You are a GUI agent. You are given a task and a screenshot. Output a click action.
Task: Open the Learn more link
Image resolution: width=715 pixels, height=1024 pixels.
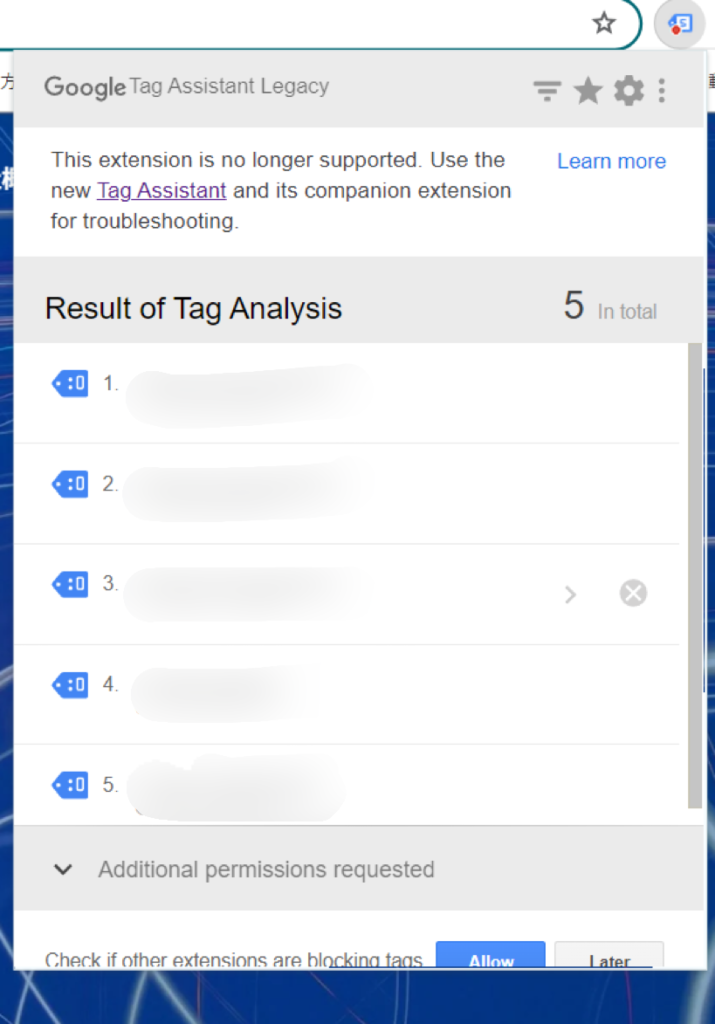[x=611, y=162]
